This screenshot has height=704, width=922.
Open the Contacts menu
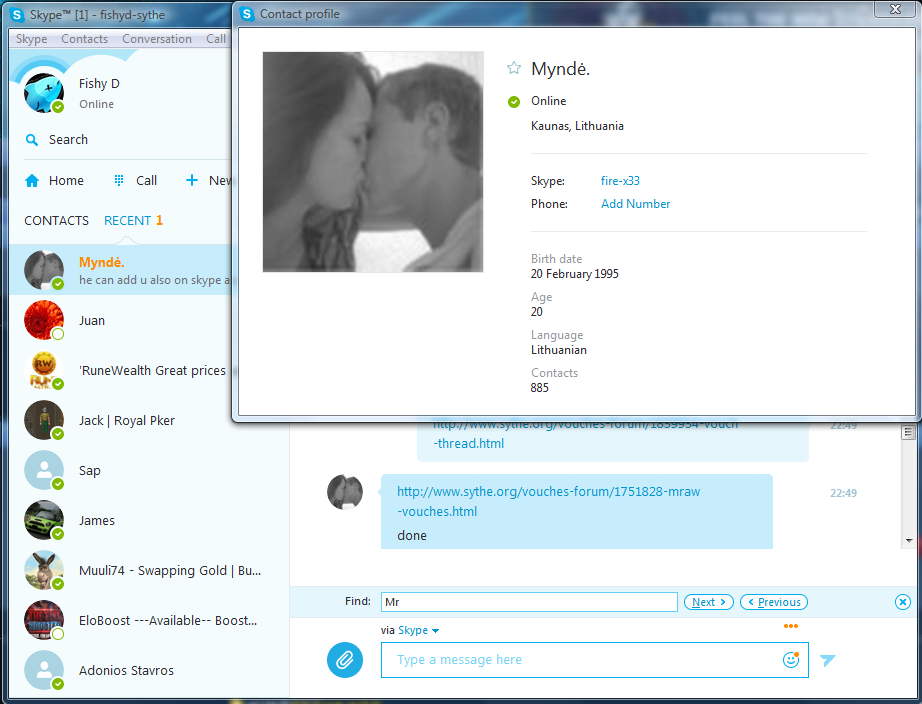(85, 39)
